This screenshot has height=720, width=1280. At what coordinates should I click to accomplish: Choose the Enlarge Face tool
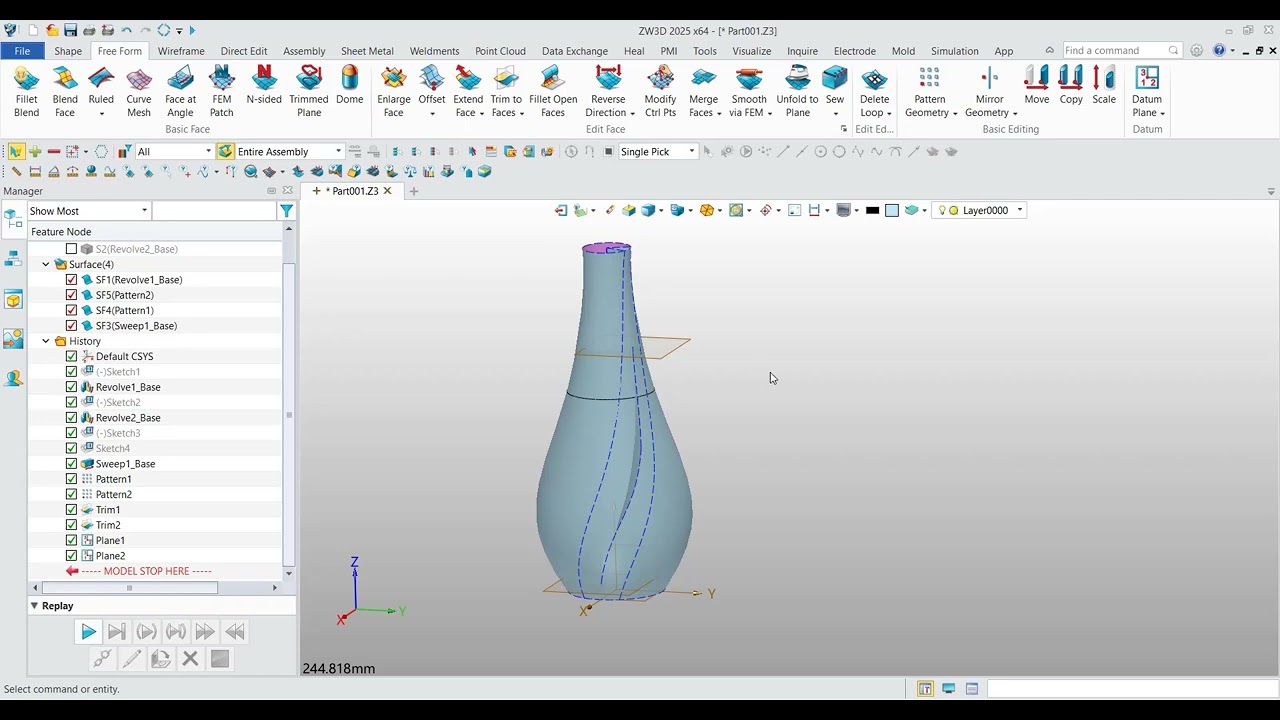[x=394, y=92]
